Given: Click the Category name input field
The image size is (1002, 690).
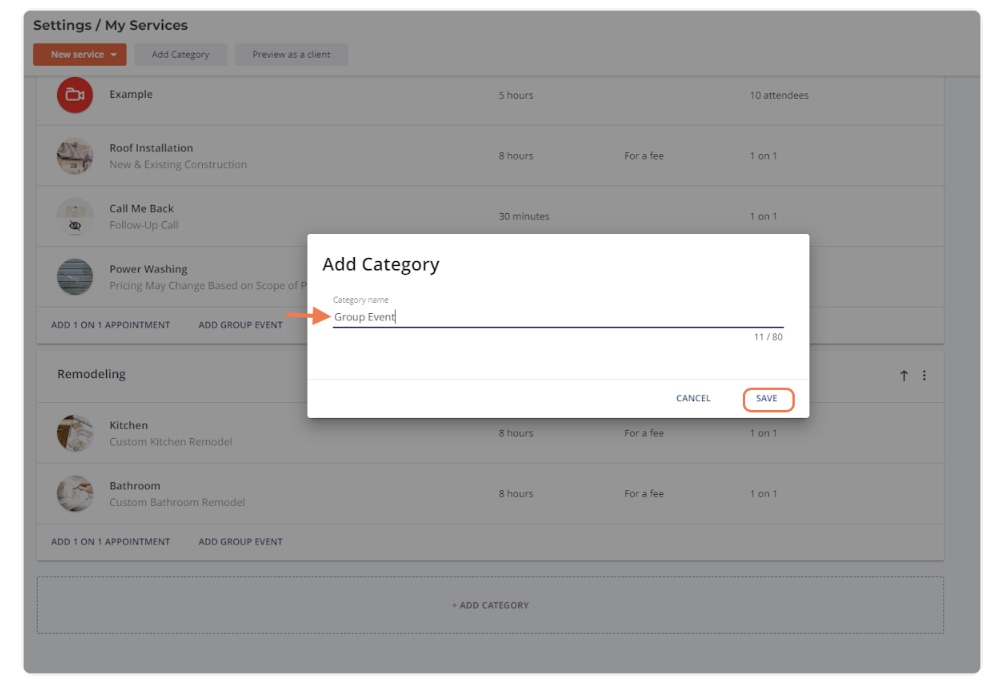Looking at the screenshot, I should coord(557,317).
